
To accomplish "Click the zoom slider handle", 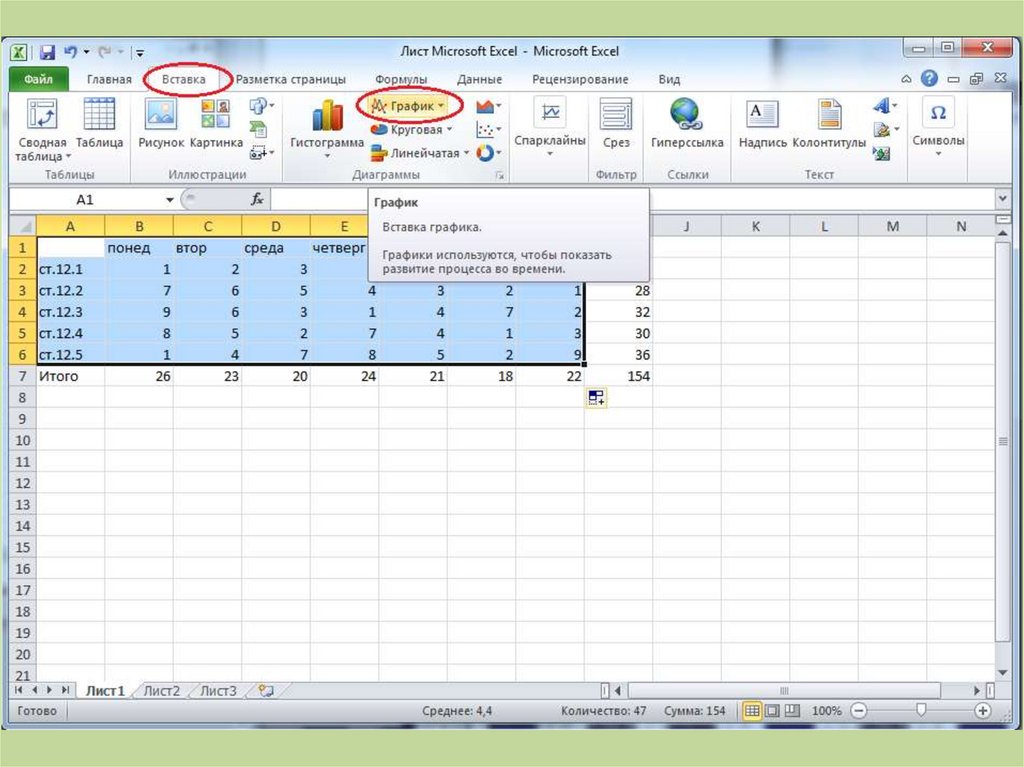I will (921, 711).
